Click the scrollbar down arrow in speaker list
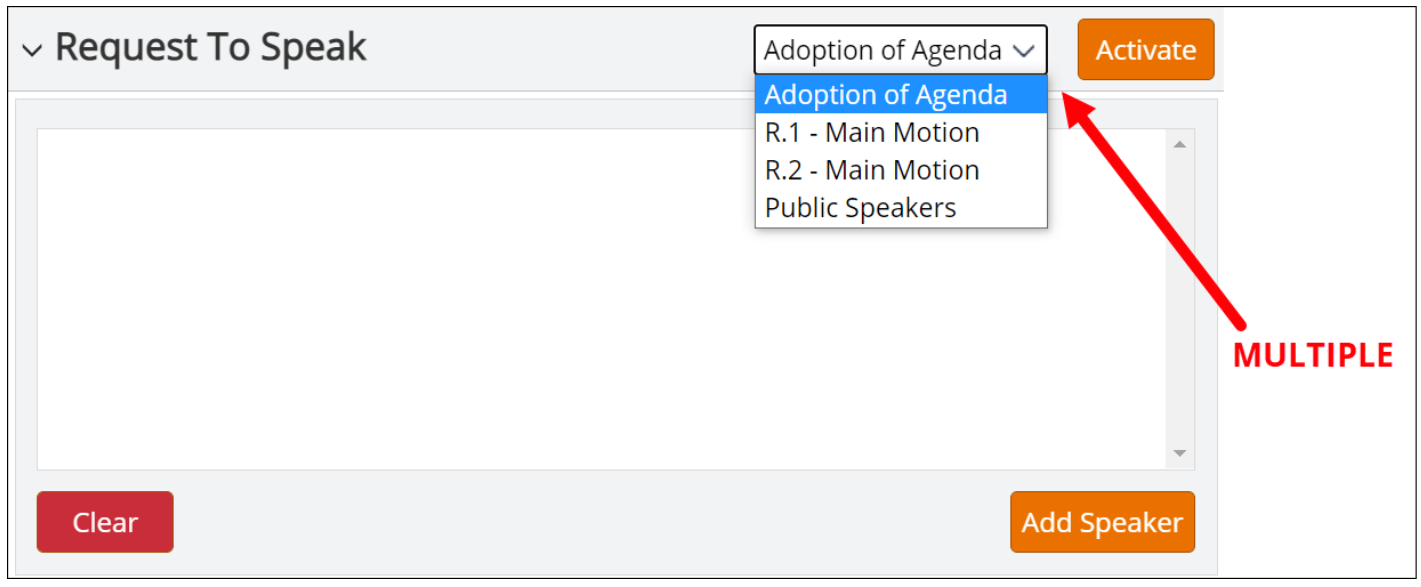The height and width of the screenshot is (587, 1421). pos(1180,454)
